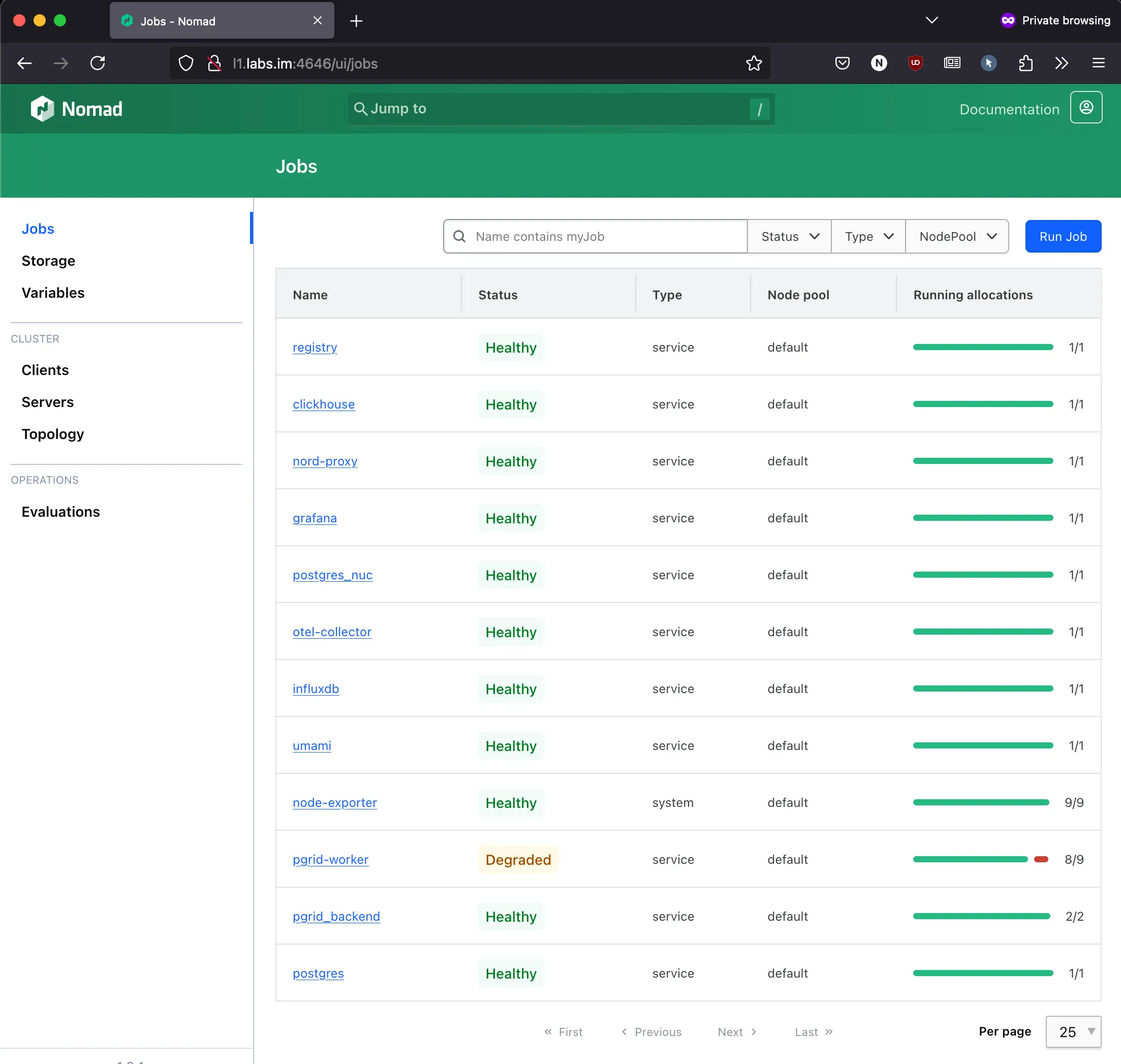Click the Pocket save icon
The width and height of the screenshot is (1121, 1064).
coord(842,63)
